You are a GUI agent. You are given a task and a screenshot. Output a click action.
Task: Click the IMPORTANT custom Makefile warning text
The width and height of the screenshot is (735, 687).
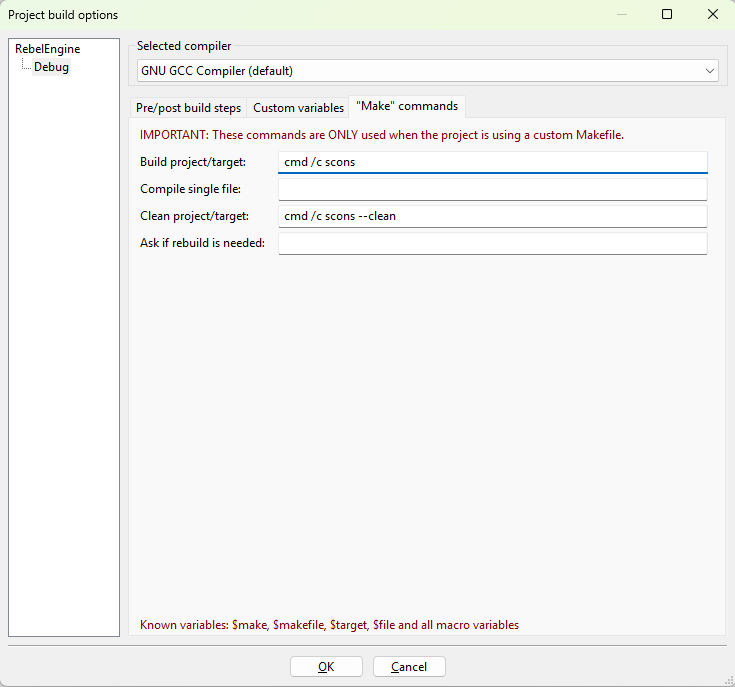tap(382, 135)
